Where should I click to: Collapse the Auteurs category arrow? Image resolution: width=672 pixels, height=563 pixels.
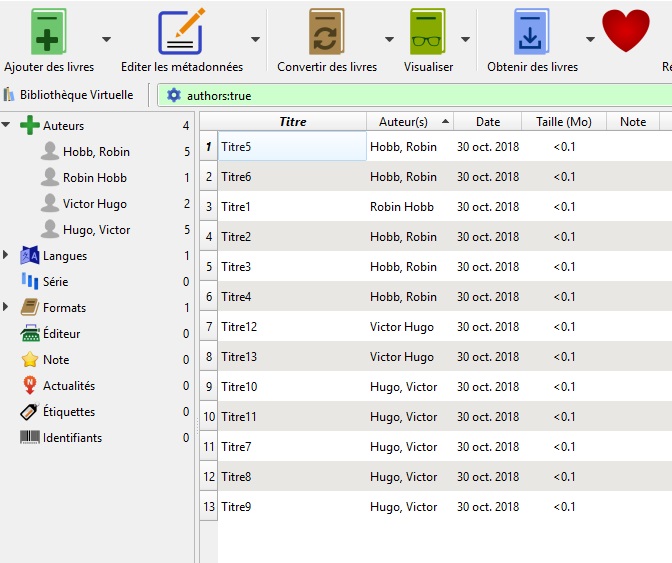coord(6,125)
